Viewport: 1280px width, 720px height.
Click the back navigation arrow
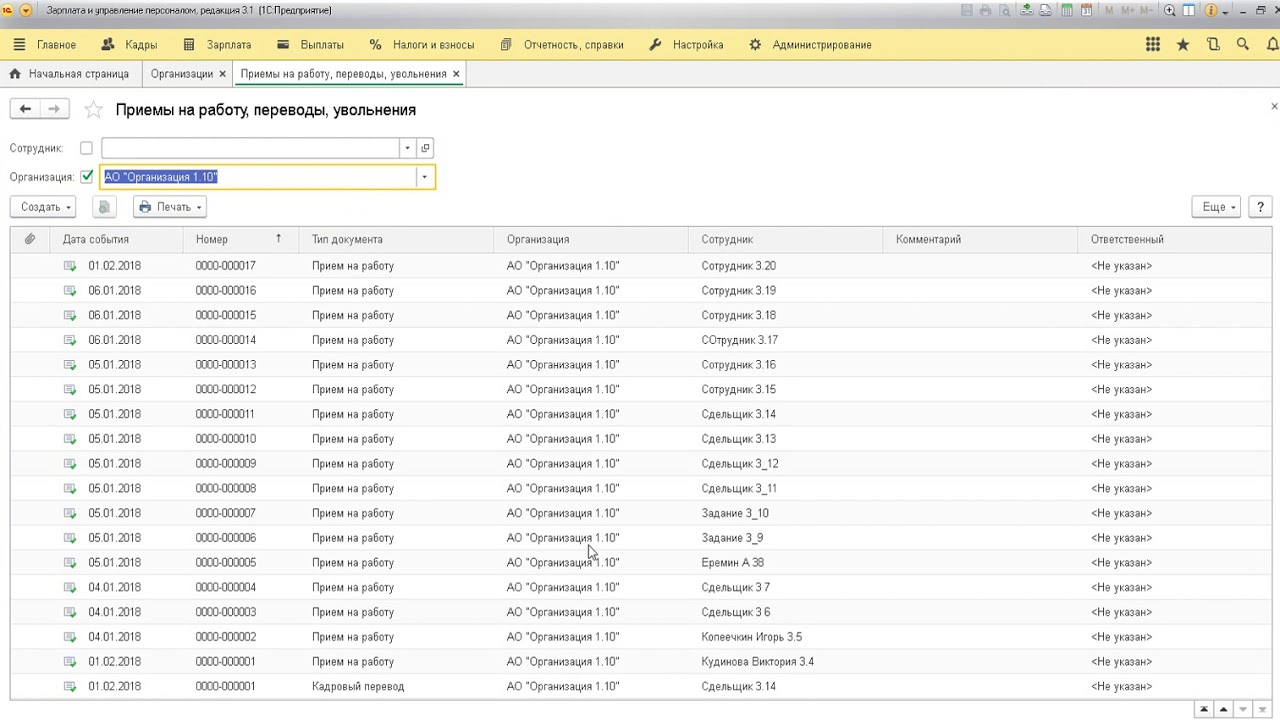tap(26, 109)
